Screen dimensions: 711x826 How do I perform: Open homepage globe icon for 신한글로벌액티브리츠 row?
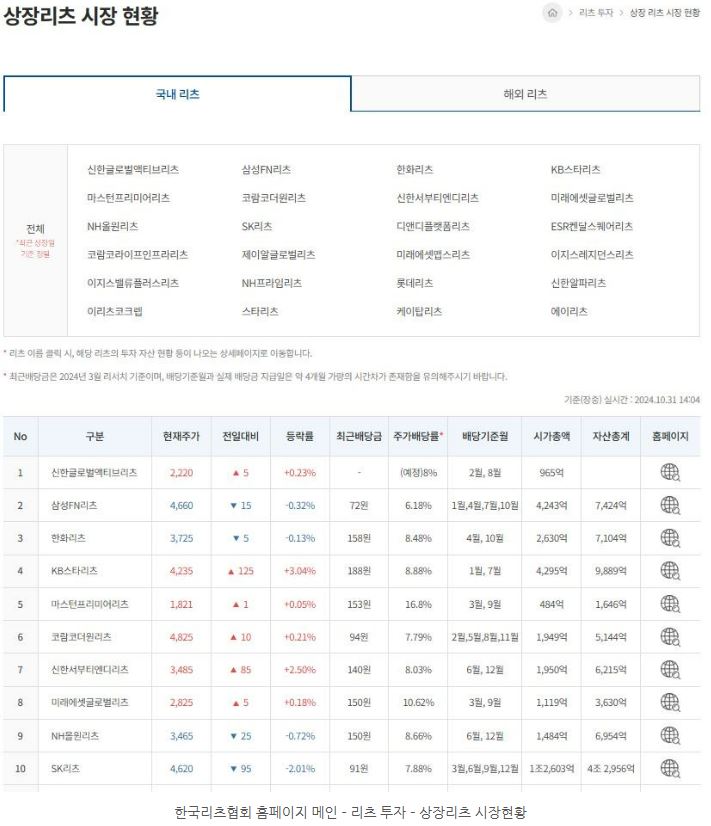click(670, 473)
